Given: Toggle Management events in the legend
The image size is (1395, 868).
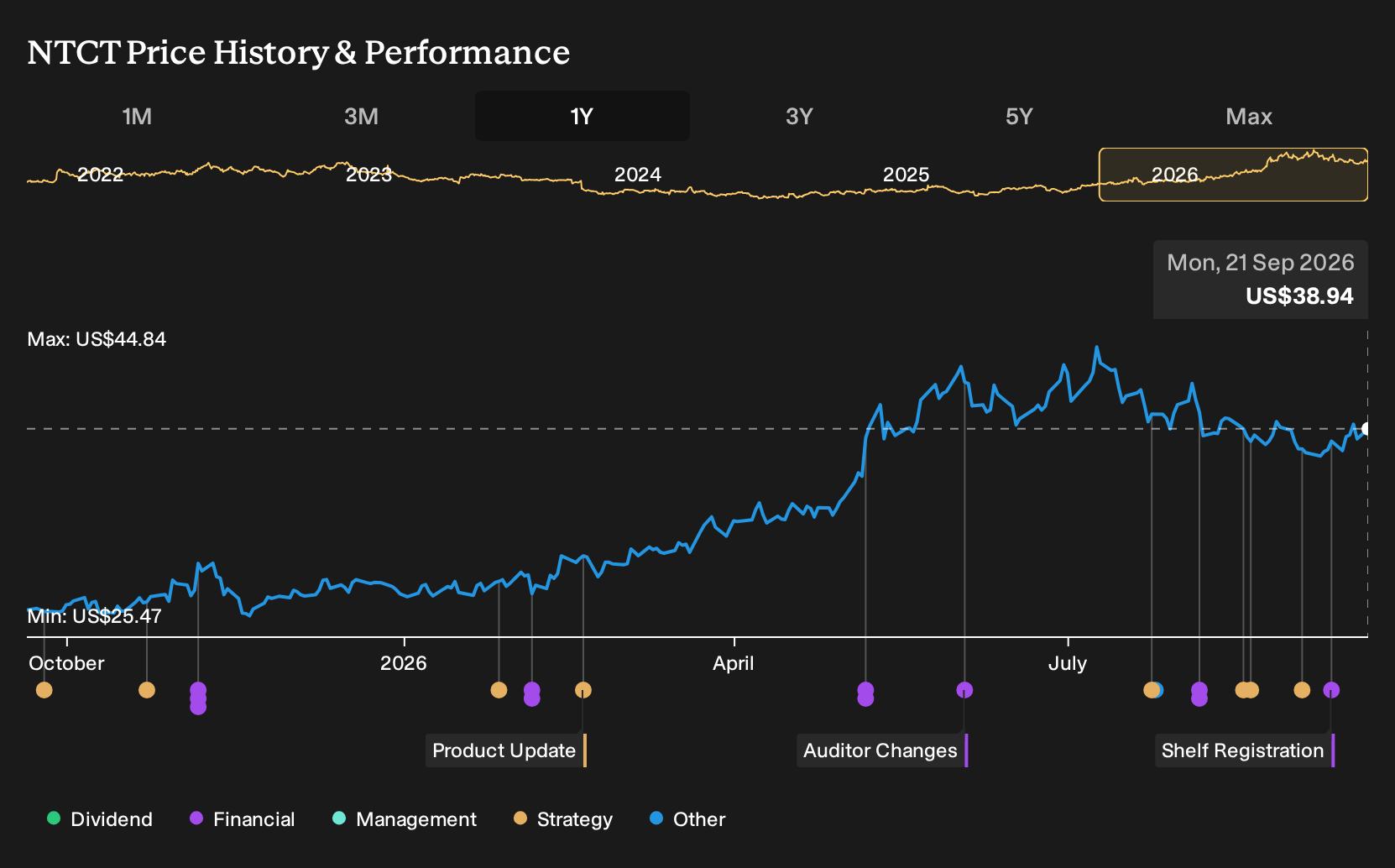Looking at the screenshot, I should pos(405,819).
